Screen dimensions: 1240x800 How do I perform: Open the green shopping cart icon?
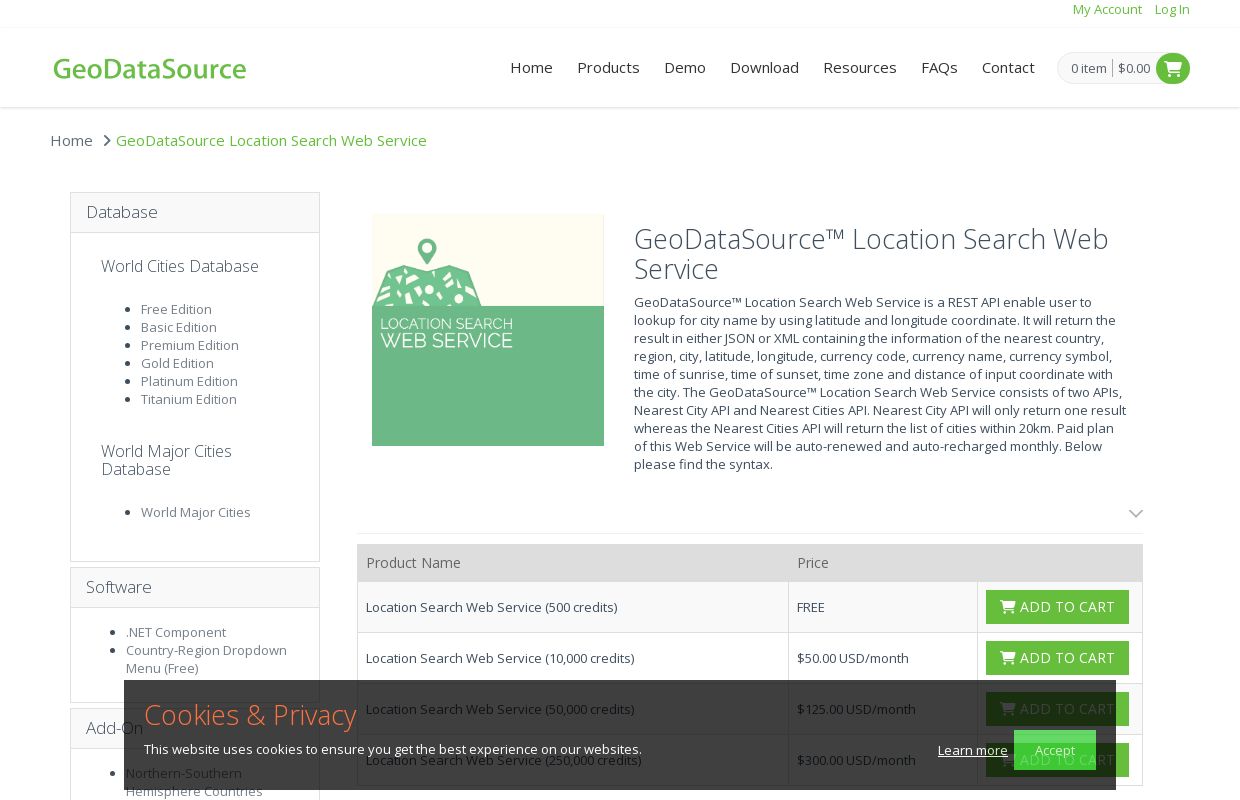coord(1173,68)
